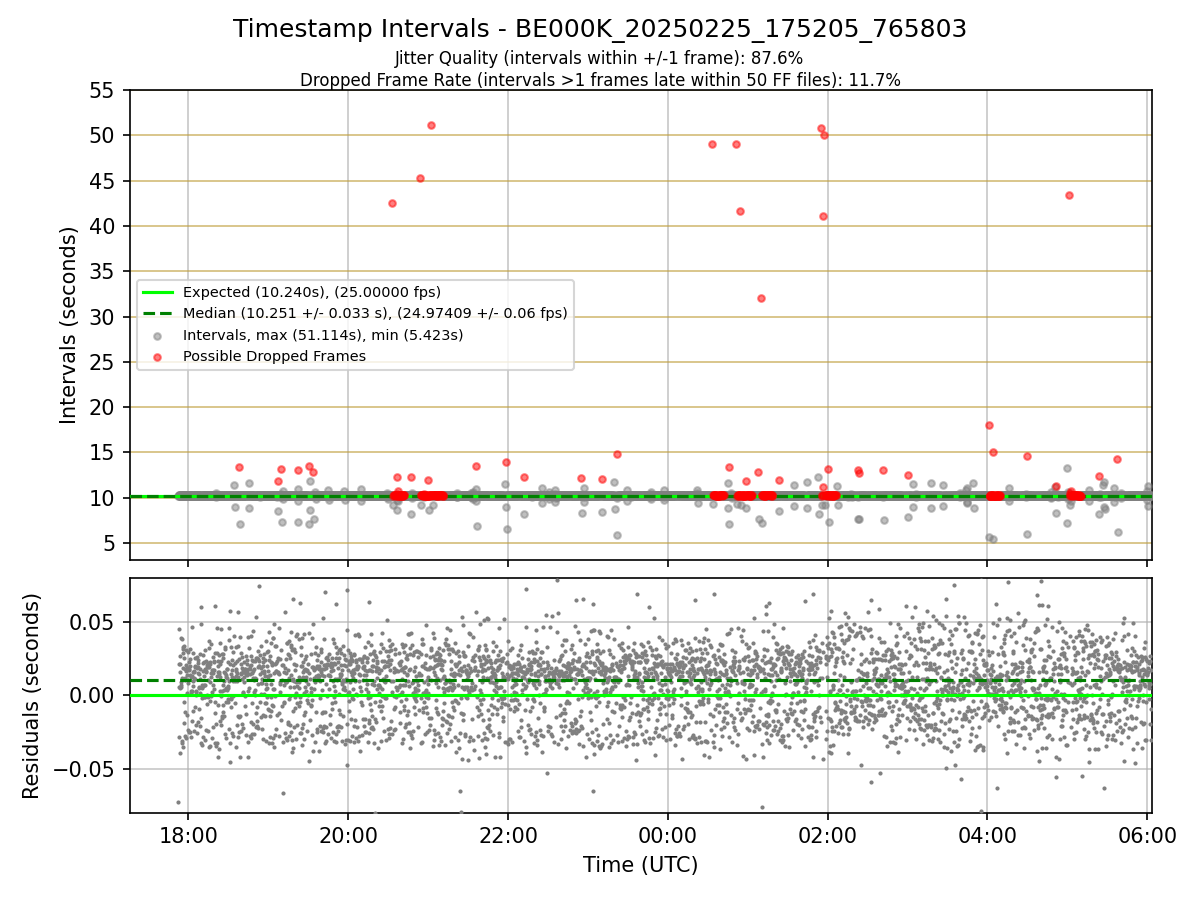Select the Dropped Frame Rate 11.7% line
The width and height of the screenshot is (1200, 900).
coord(600,80)
